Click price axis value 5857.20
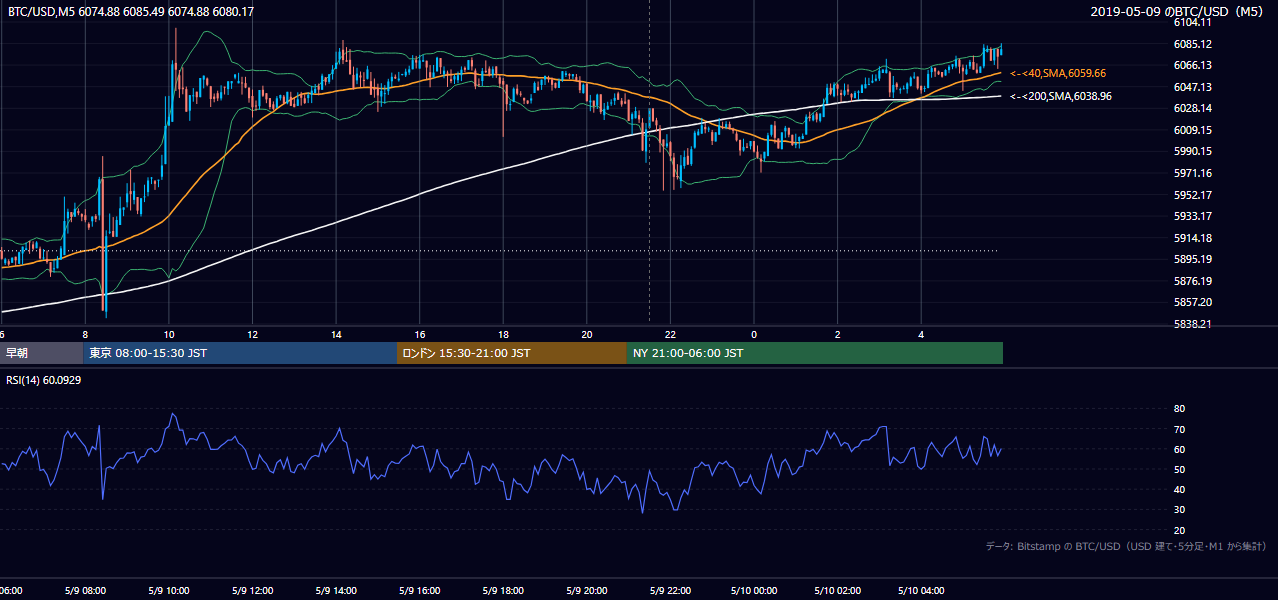This screenshot has width=1278, height=600. point(1193,302)
